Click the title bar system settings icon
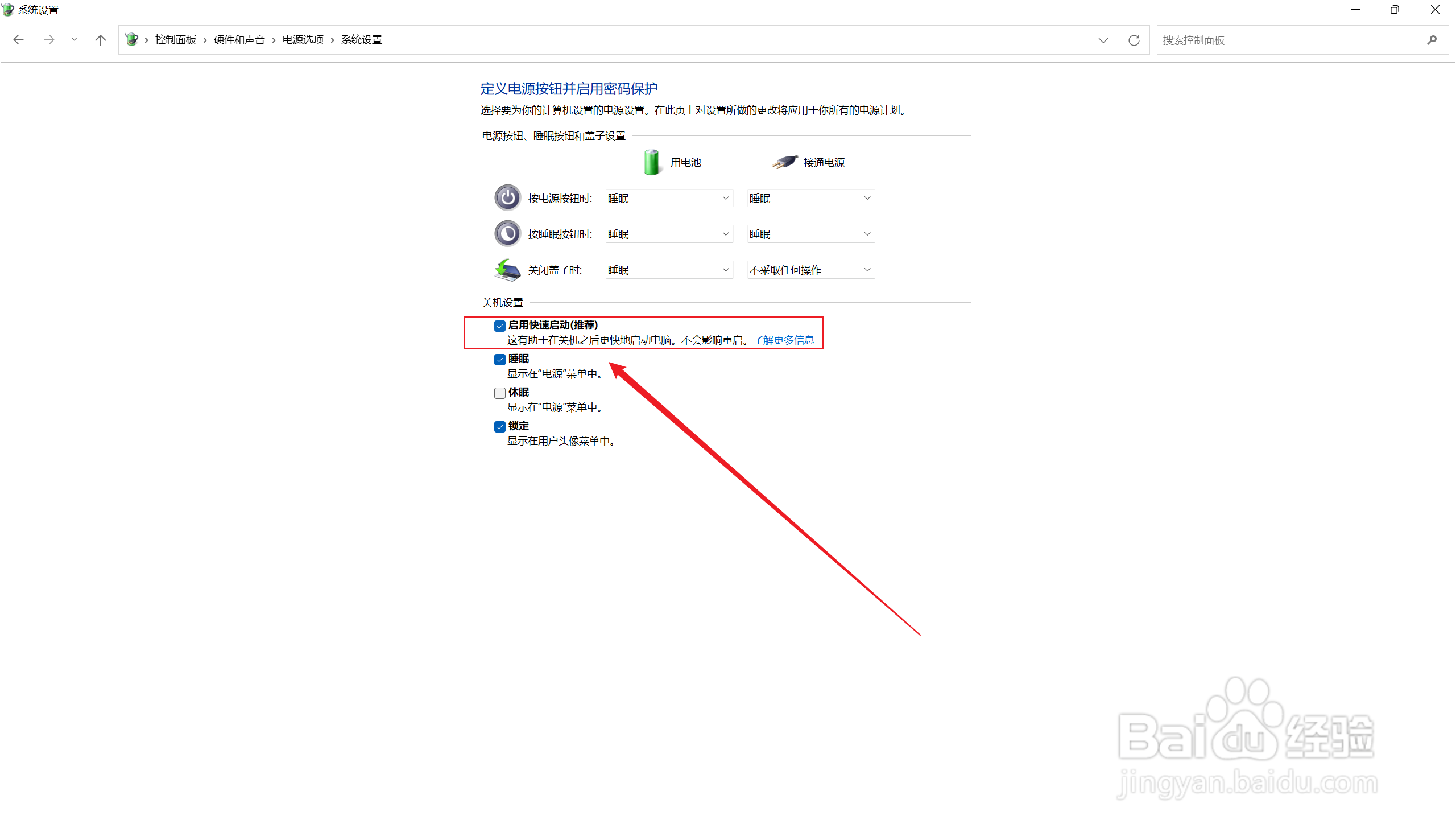Viewport: 1456px width, 832px height. click(8, 9)
